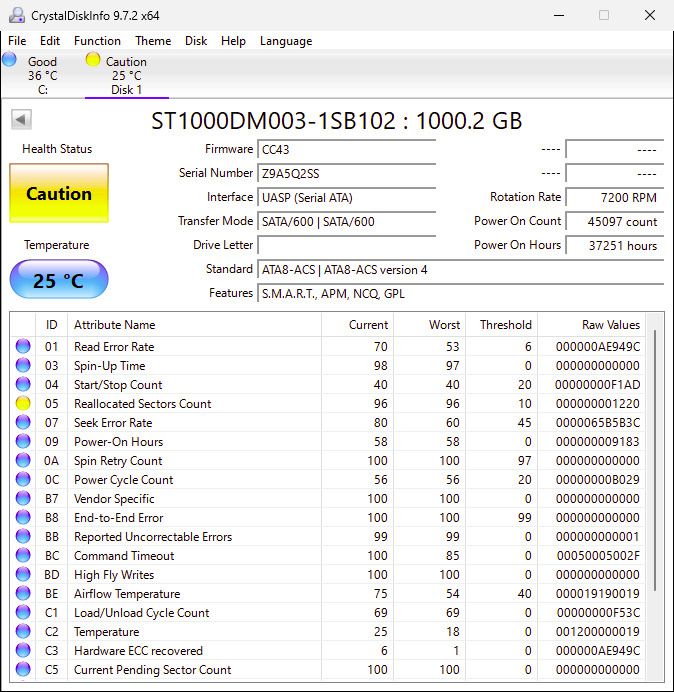Click the Features field S.M.A.R.T., APM, NCQ, GPL
Image resolution: width=674 pixels, height=692 pixels.
[x=460, y=293]
